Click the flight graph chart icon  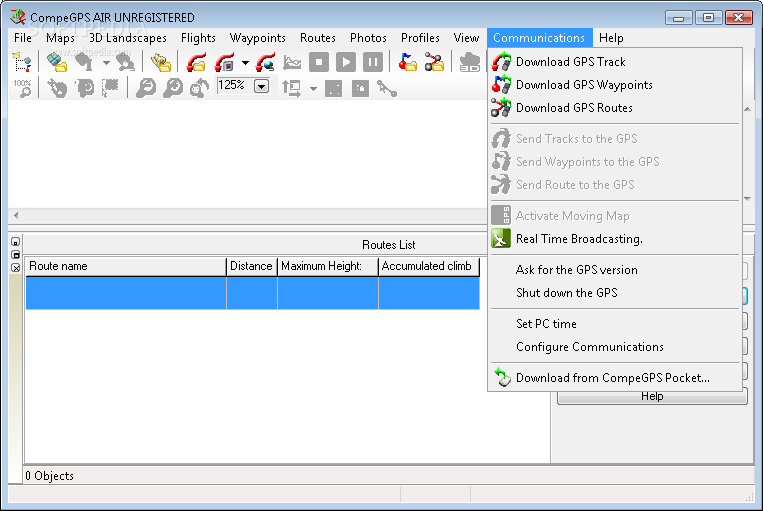(x=292, y=62)
